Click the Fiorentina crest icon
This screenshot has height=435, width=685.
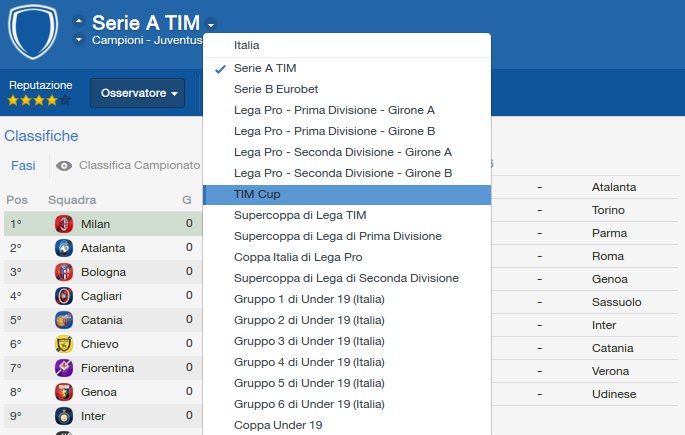tap(64, 368)
